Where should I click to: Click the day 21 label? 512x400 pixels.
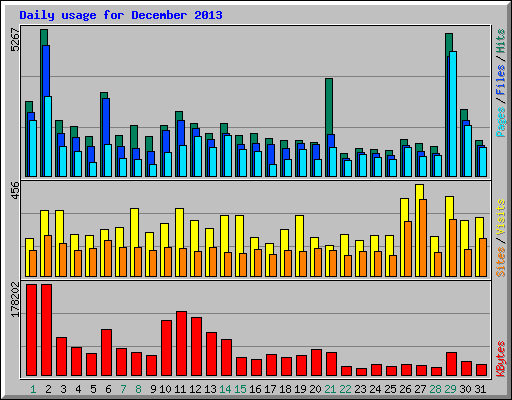pos(330,389)
